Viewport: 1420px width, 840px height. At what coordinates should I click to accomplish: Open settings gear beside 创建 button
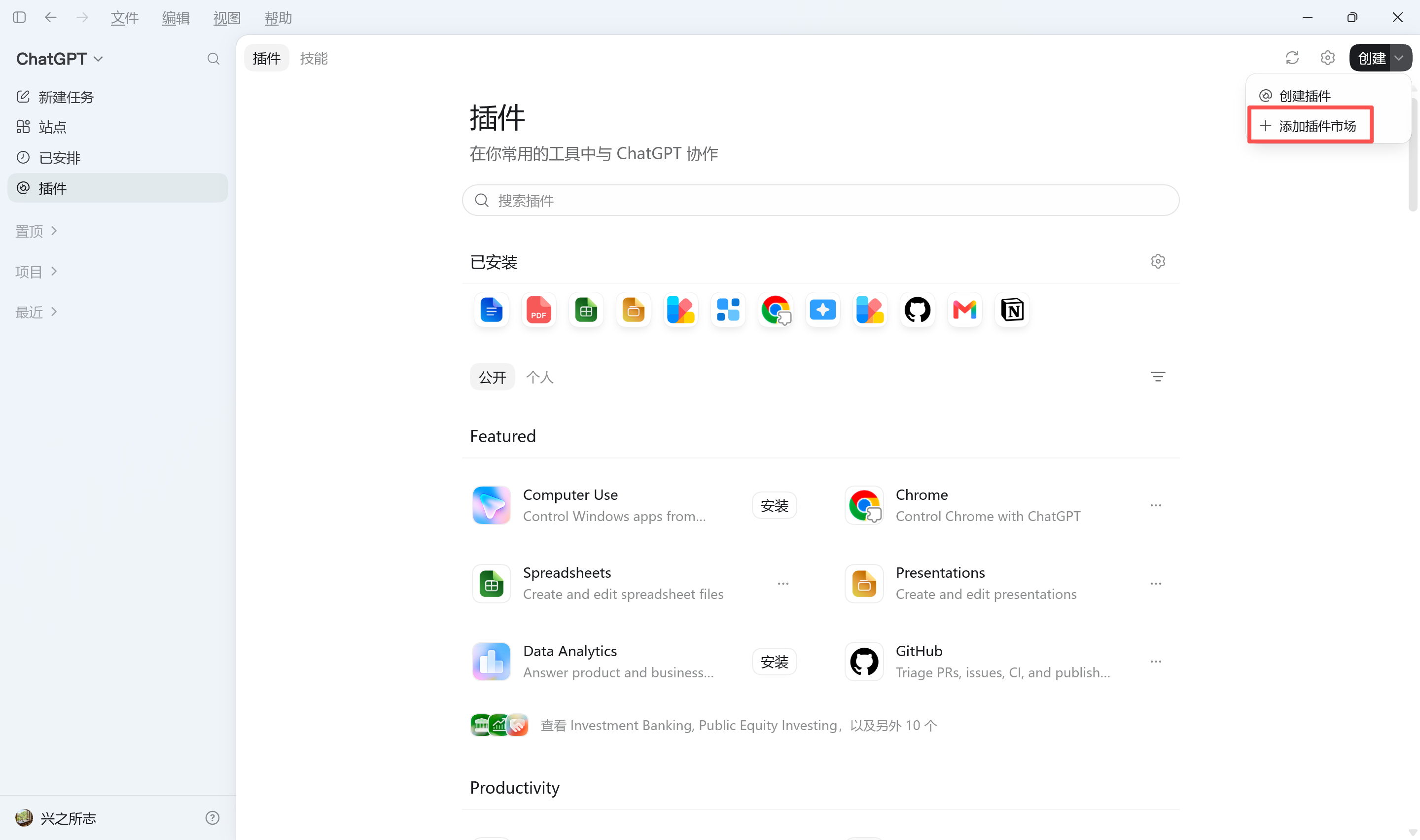tap(1327, 58)
